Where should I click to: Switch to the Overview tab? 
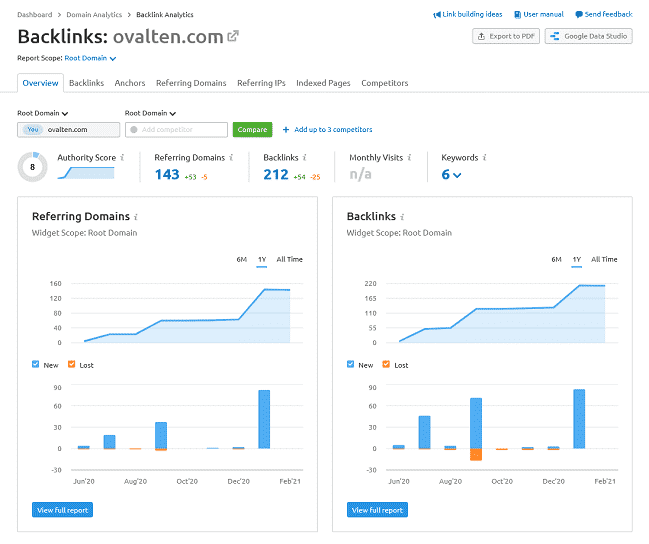pos(40,83)
